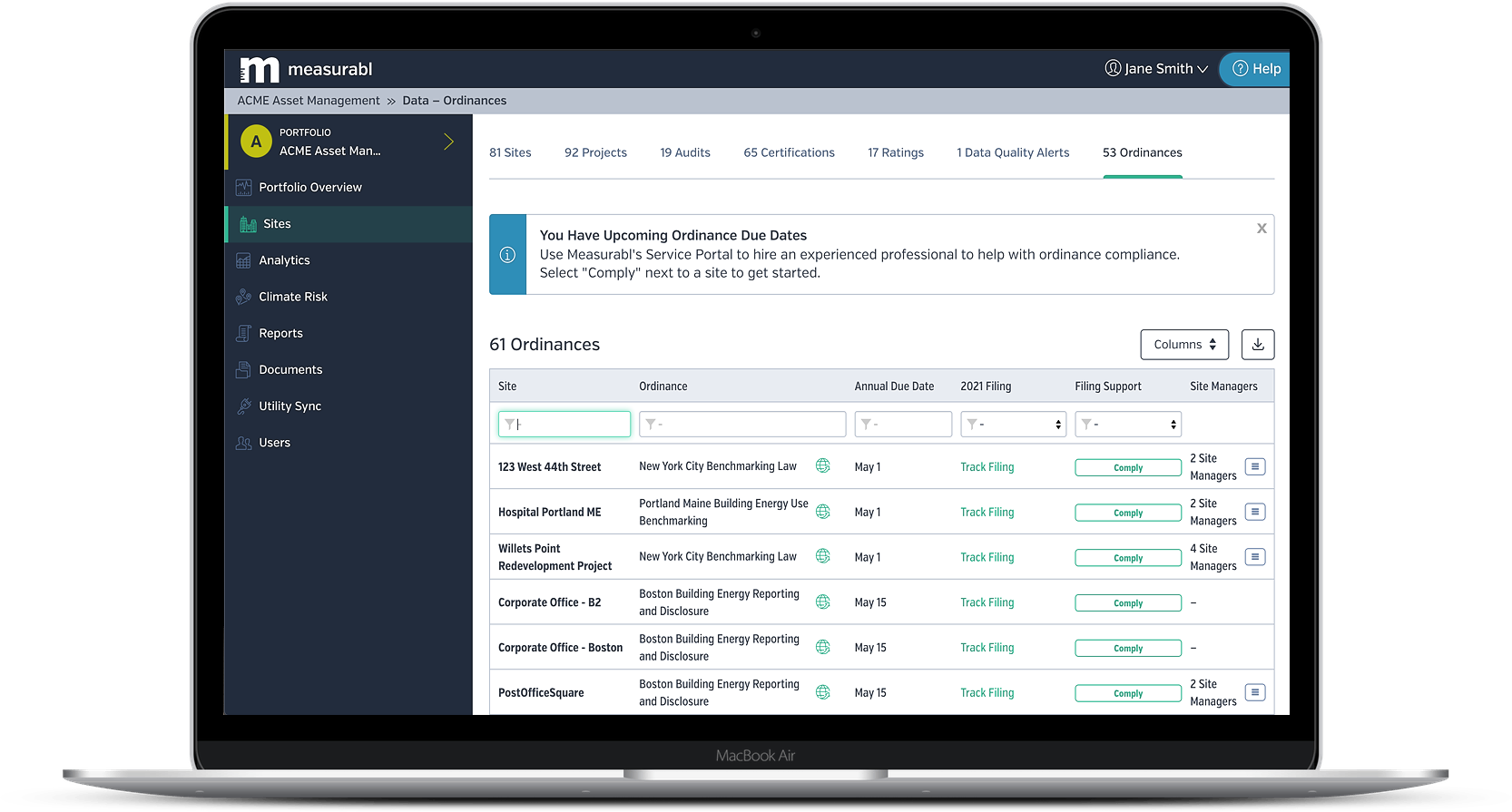
Task: Click Track Filing for PostOfficeSquare
Action: [x=987, y=693]
